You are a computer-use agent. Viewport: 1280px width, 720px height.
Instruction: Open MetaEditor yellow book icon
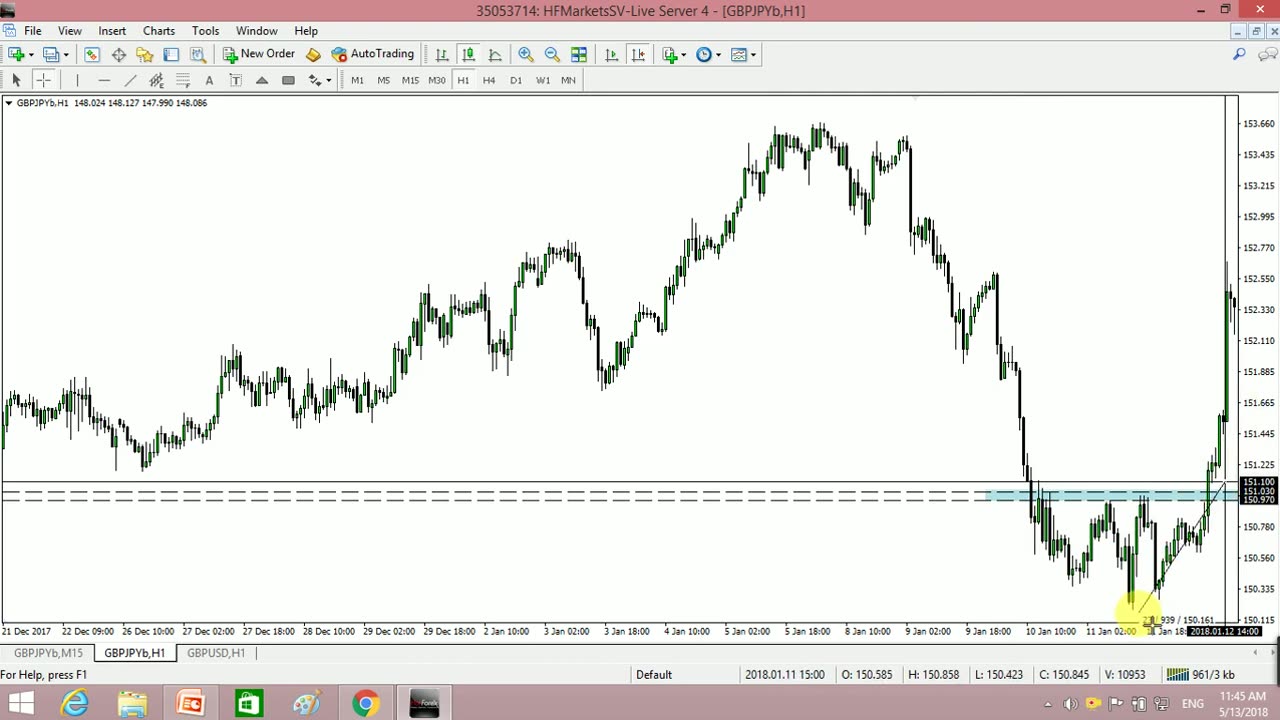coord(313,54)
